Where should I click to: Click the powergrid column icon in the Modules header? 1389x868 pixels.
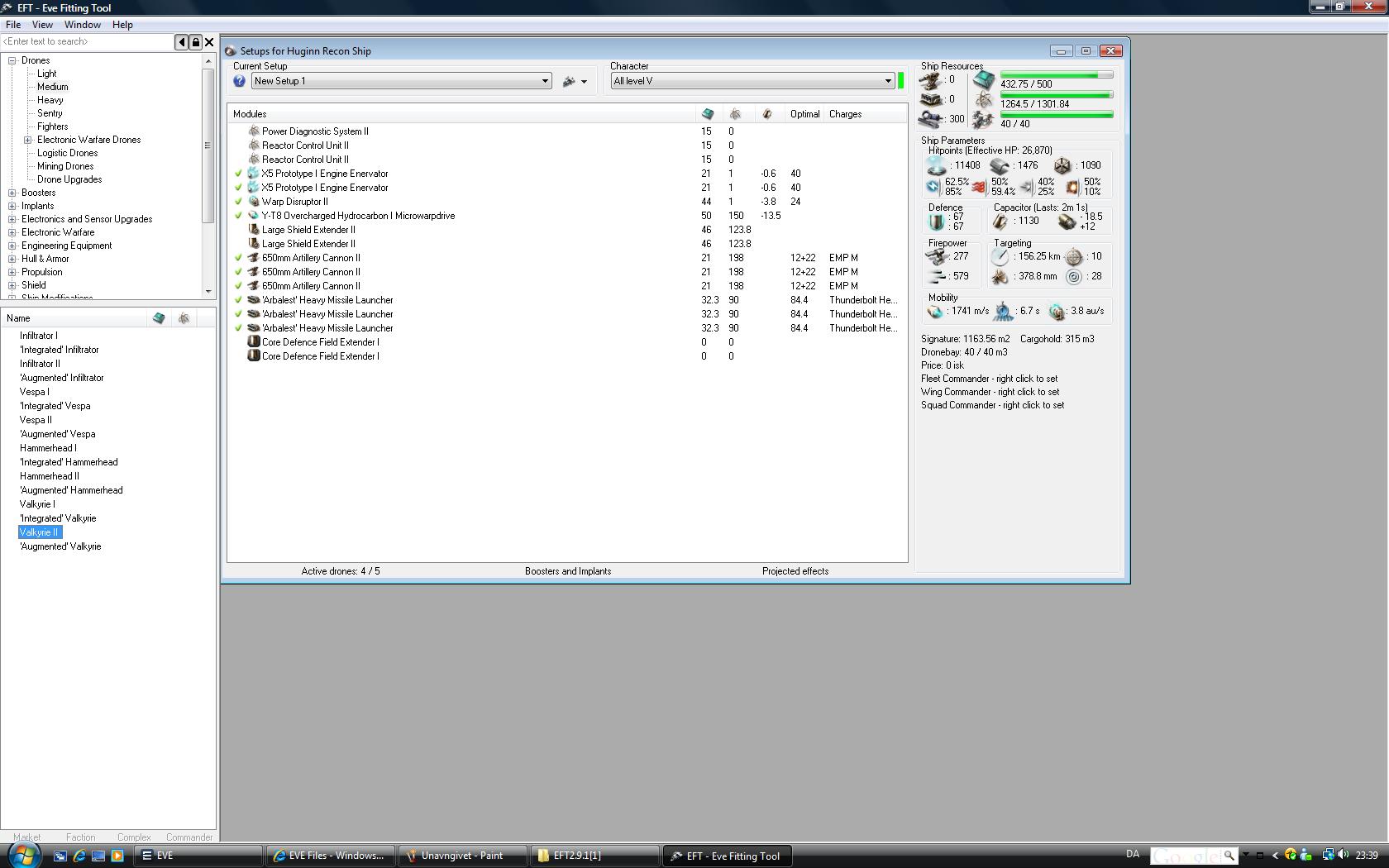tap(734, 114)
